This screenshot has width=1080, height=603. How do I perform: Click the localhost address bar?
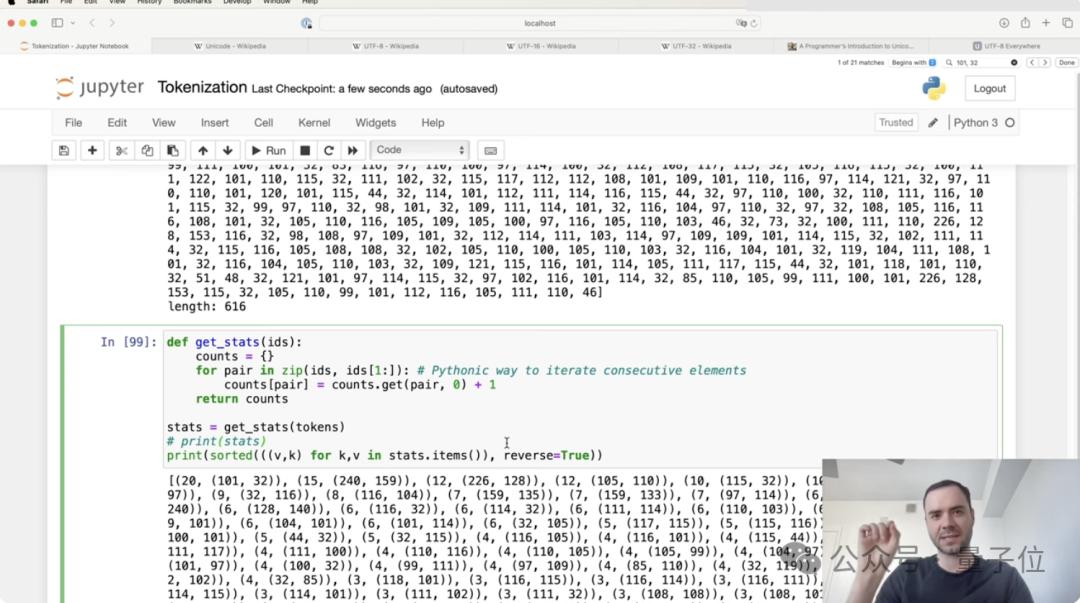tap(540, 23)
